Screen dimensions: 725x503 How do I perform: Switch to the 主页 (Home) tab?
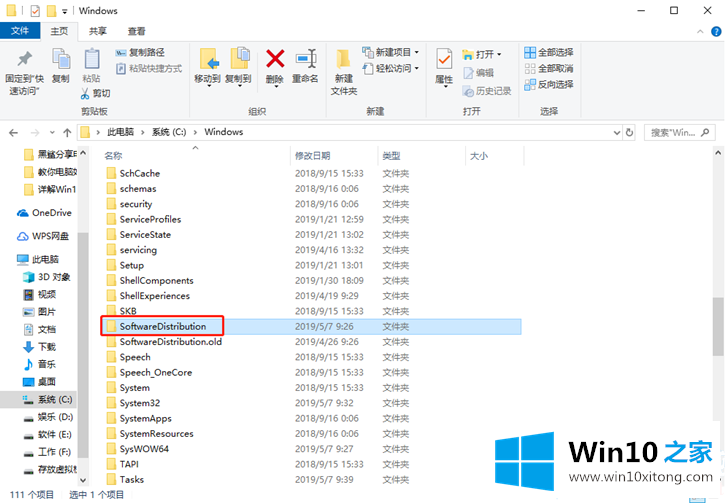click(x=59, y=31)
